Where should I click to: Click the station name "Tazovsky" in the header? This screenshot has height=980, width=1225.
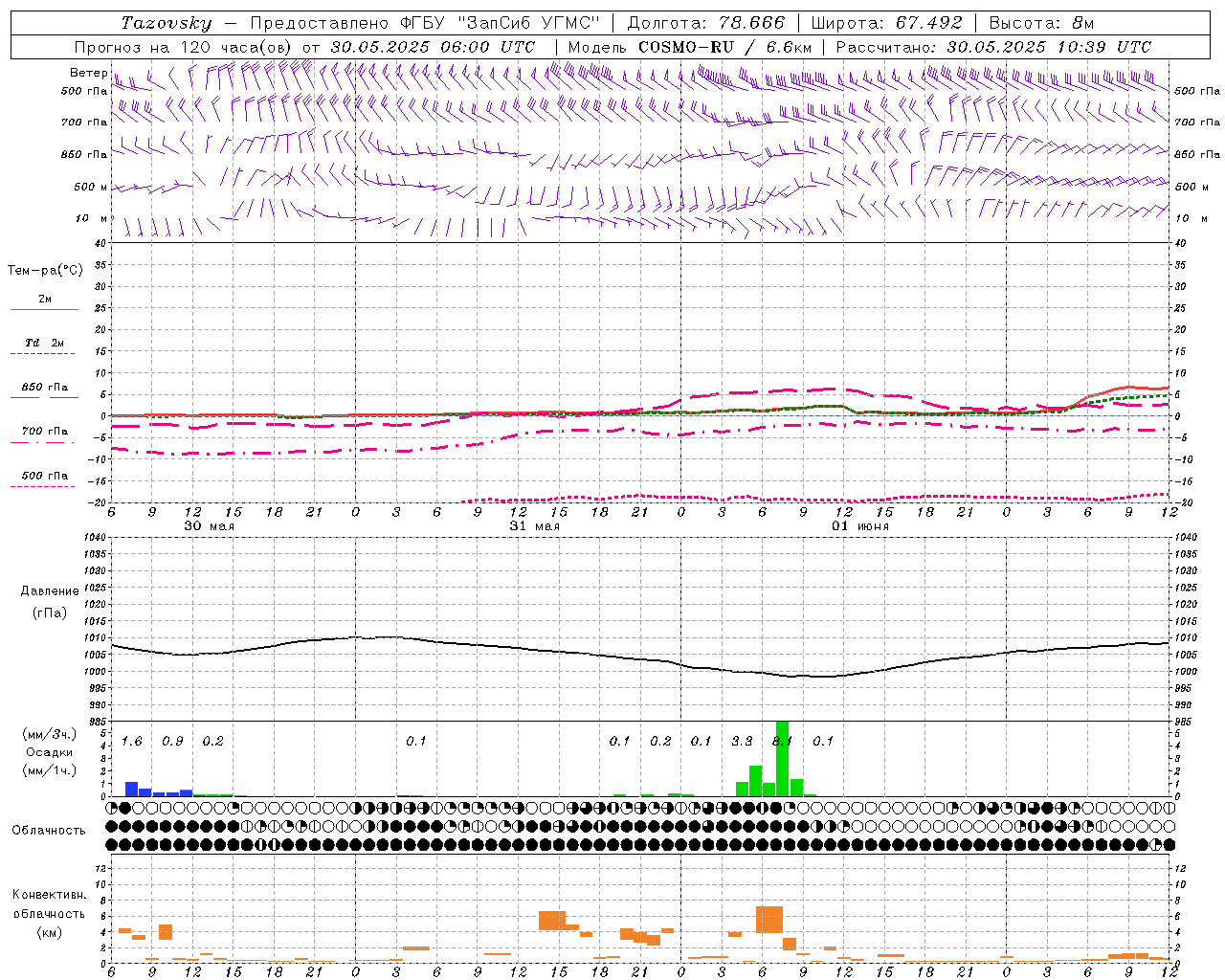pyautogui.click(x=167, y=23)
